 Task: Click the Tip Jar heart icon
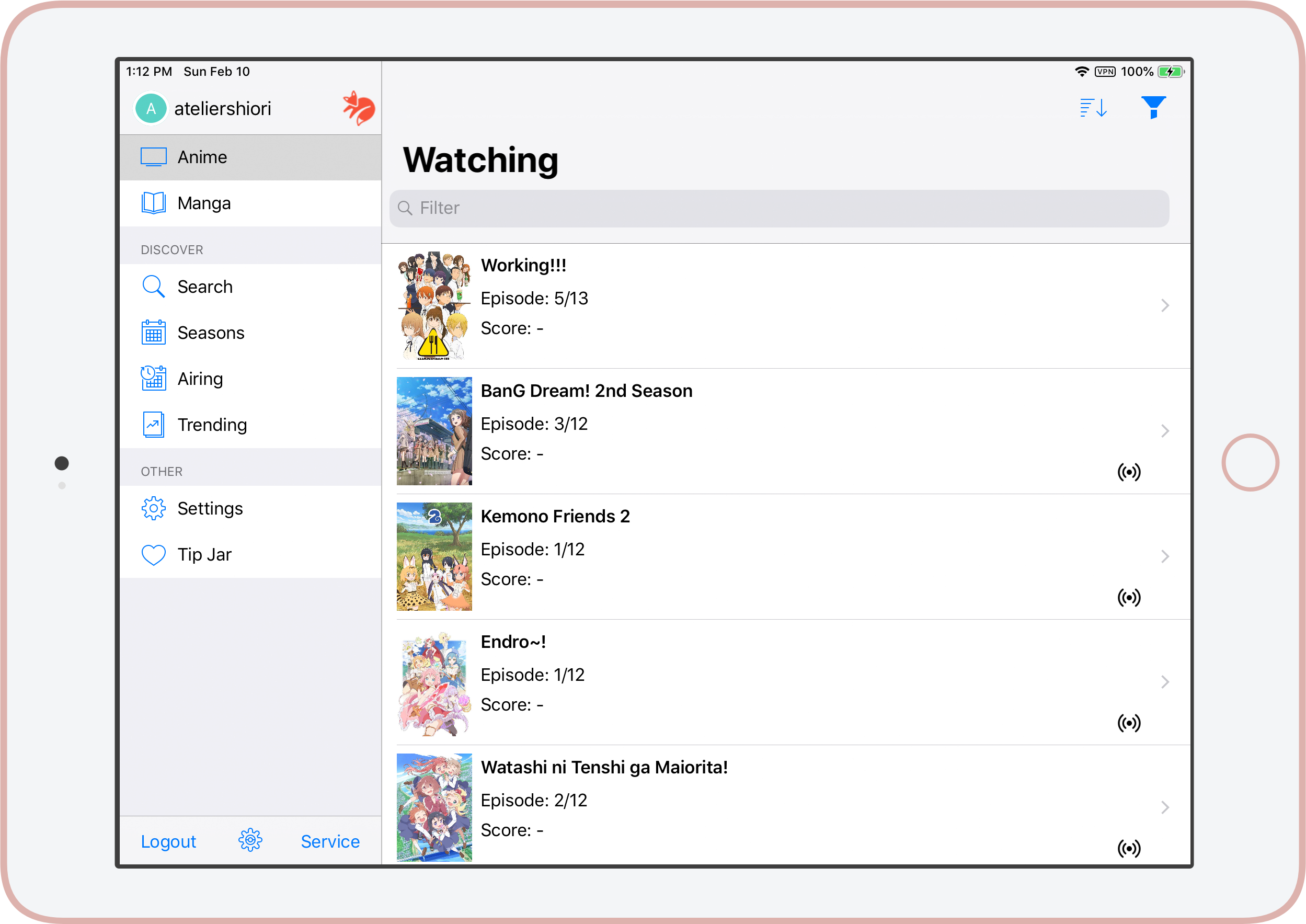(154, 555)
